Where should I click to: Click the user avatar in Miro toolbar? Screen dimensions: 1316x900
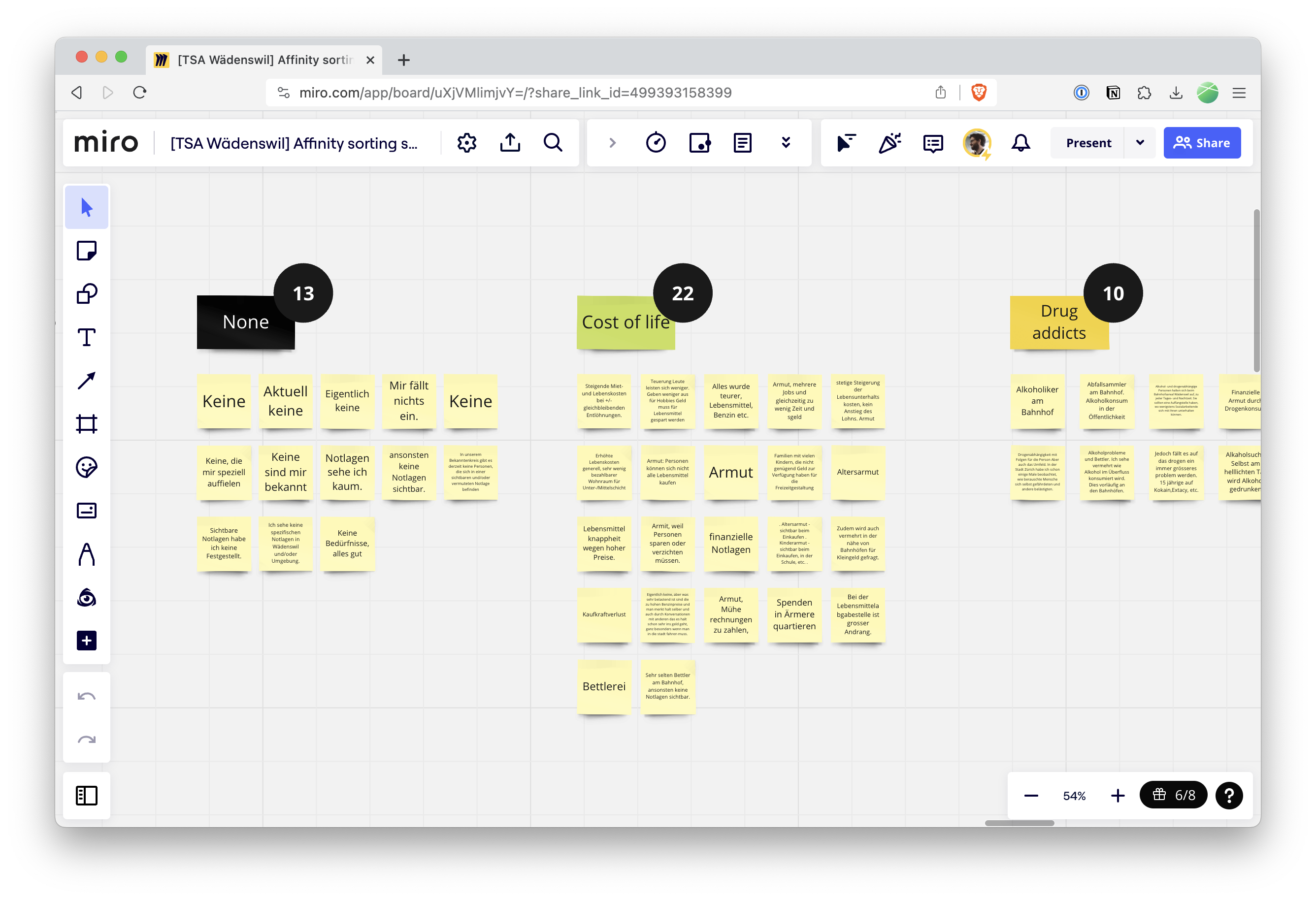click(x=976, y=143)
